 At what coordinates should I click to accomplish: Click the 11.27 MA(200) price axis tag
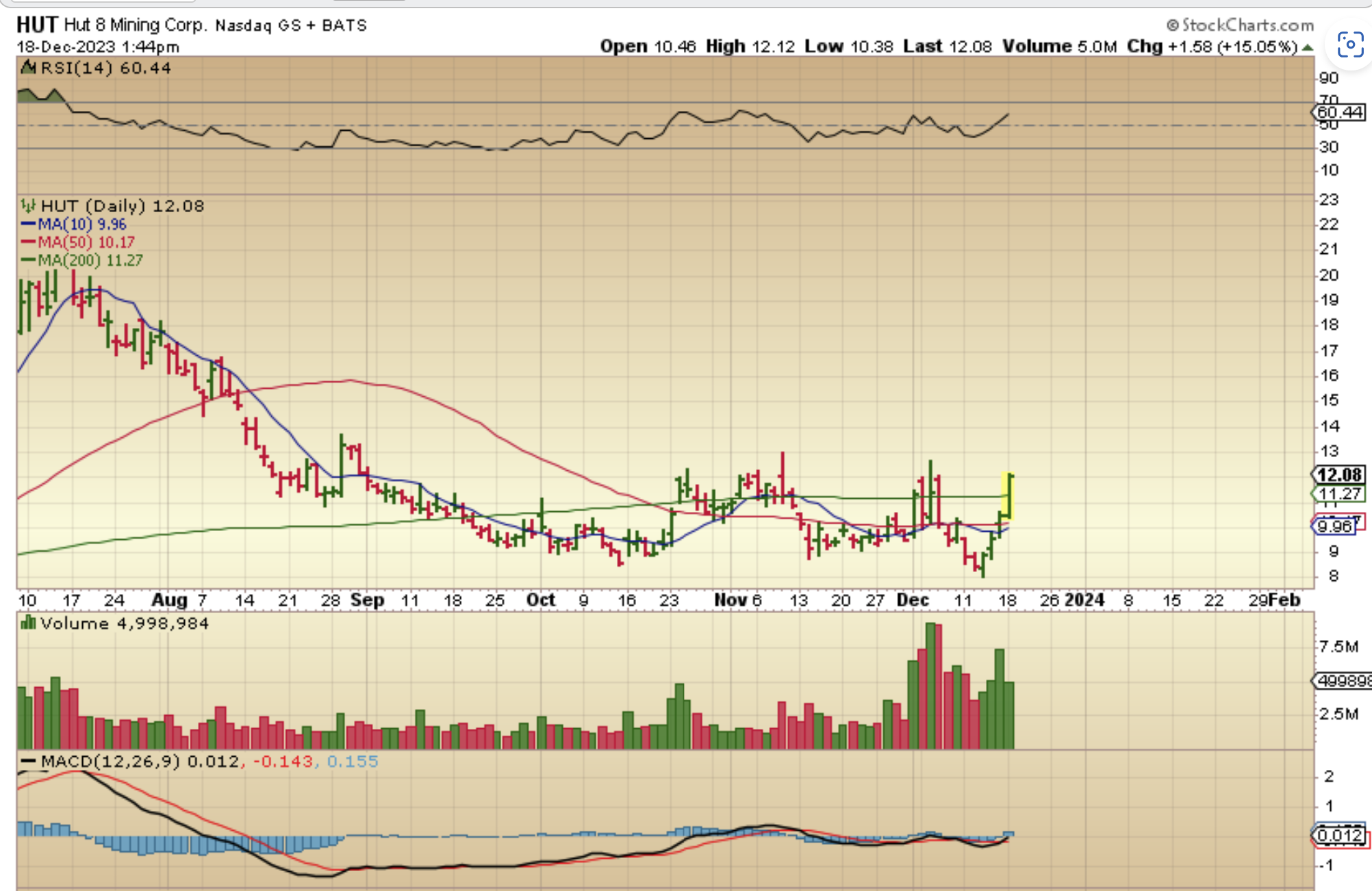(1339, 493)
